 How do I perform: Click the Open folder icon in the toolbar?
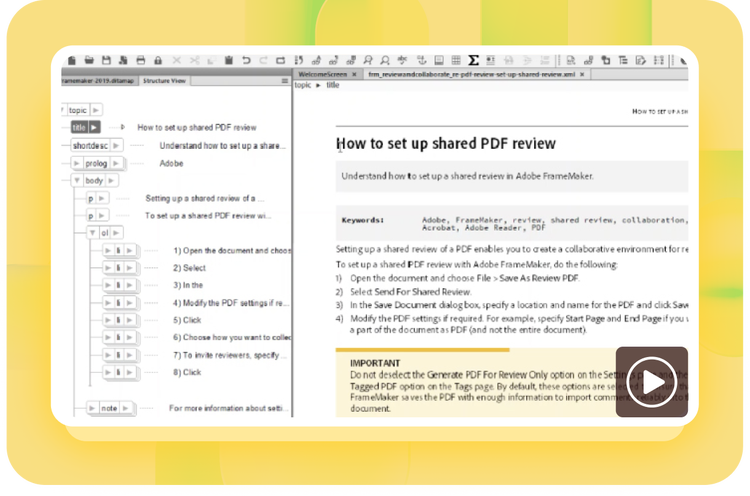coord(89,60)
